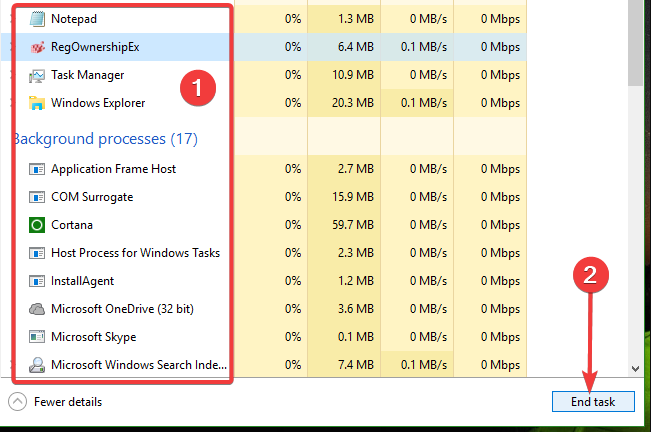This screenshot has height=432, width=651.
Task: Click OneDrive's 3.6 MB memory value
Action: [356, 309]
